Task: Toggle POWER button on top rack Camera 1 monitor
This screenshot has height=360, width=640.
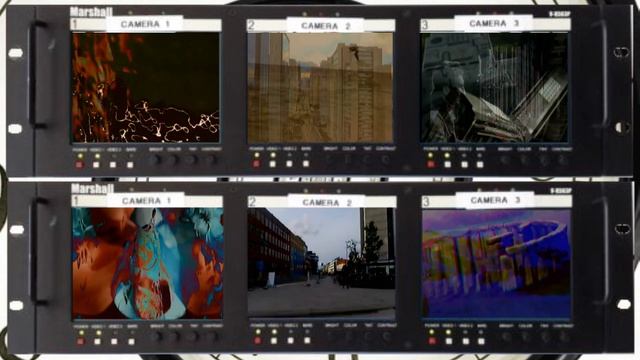Action: pos(80,165)
